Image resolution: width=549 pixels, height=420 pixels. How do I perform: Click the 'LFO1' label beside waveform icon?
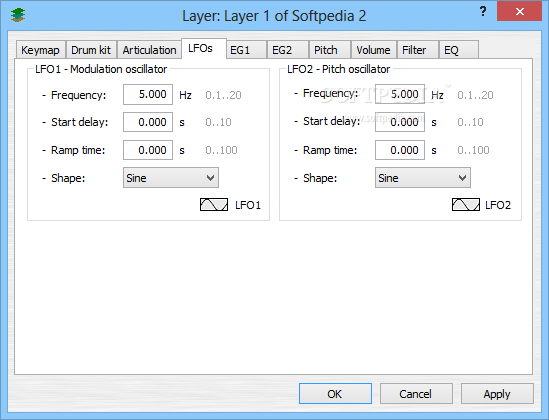(x=248, y=205)
